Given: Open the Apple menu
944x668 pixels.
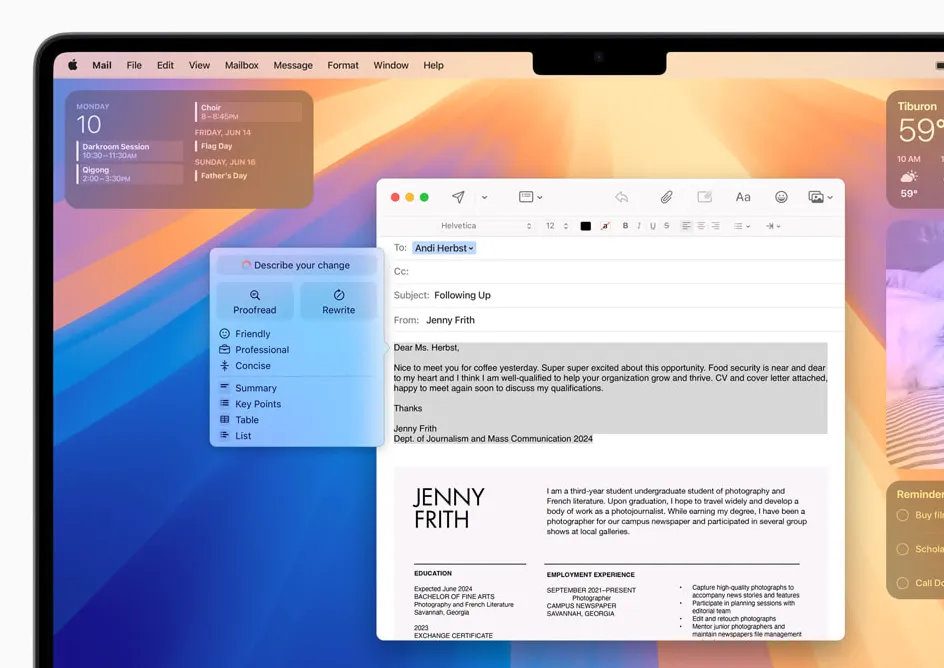Looking at the screenshot, I should [x=73, y=65].
